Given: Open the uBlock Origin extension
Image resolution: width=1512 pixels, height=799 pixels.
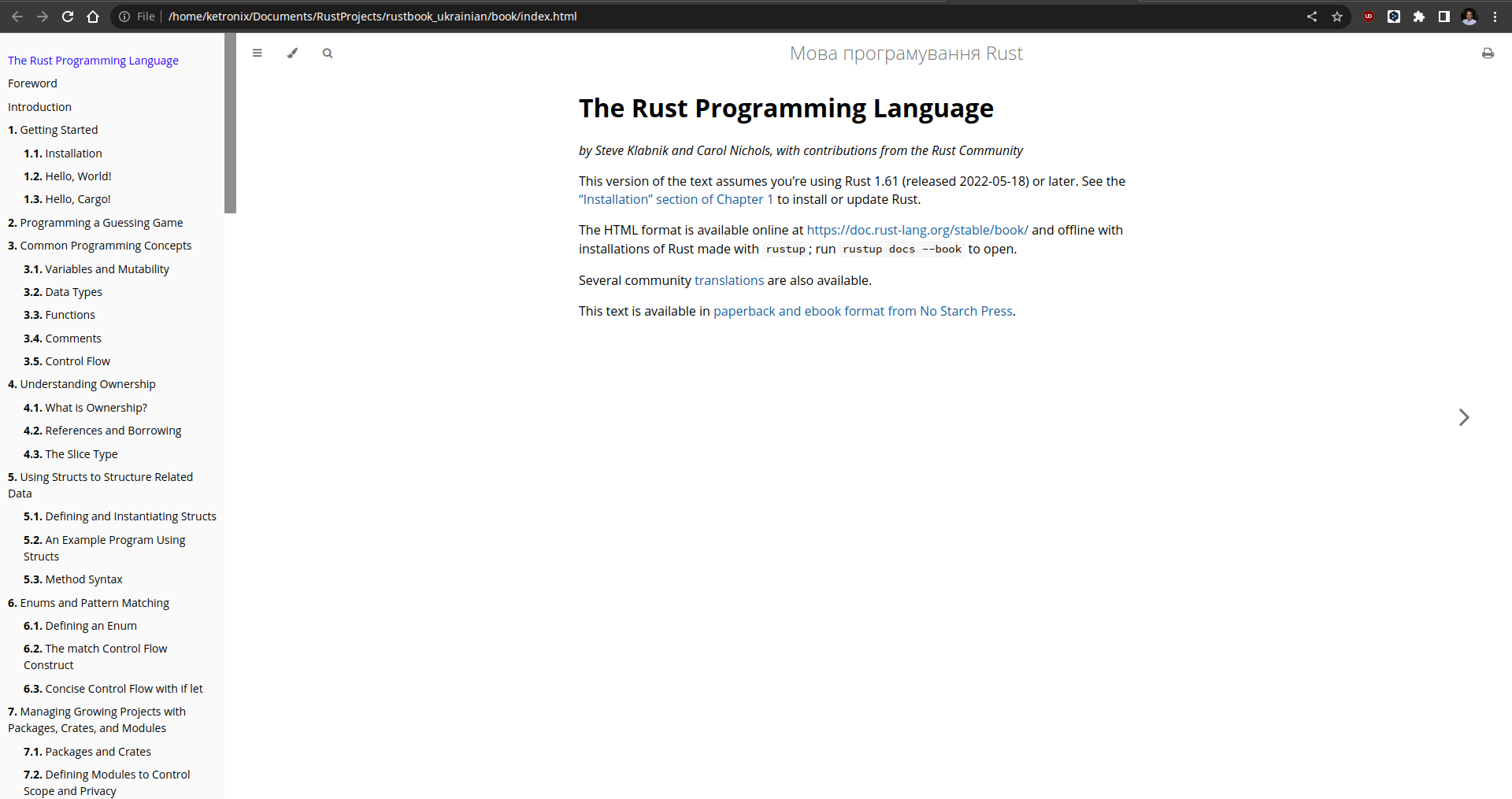Looking at the screenshot, I should 1369,17.
